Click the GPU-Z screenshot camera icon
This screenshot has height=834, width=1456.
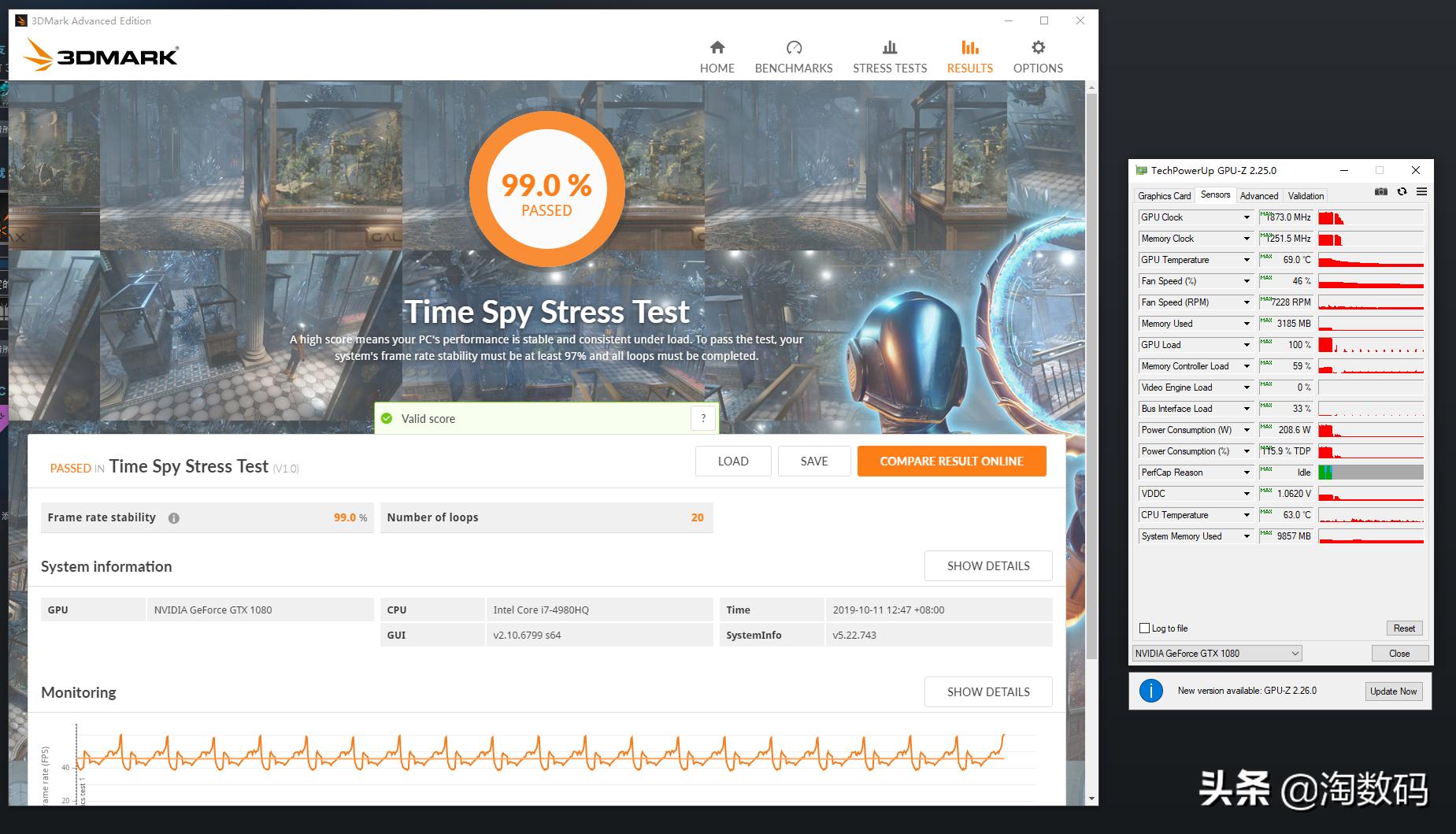[1381, 191]
